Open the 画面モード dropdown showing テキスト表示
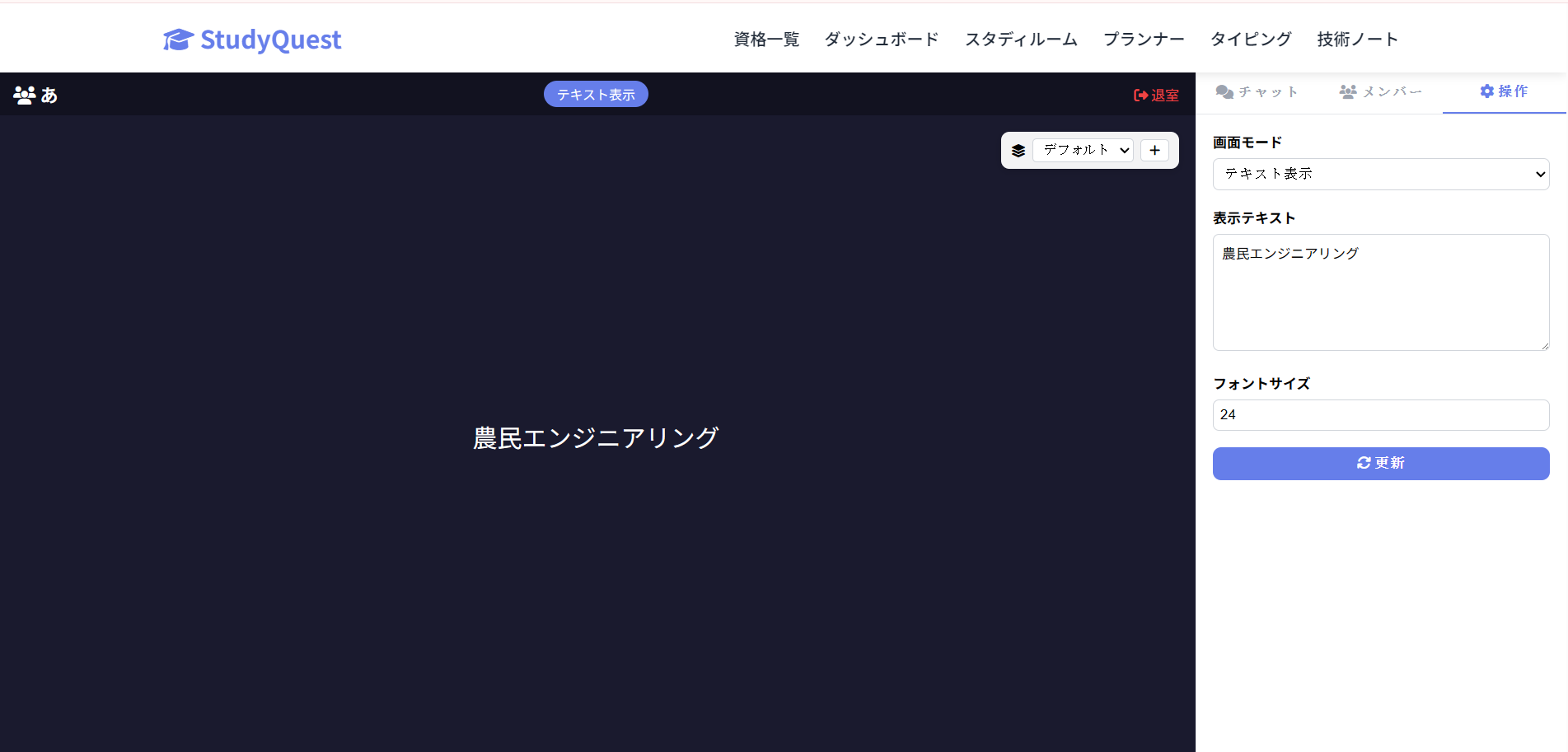Screen dimensions: 1568x752 [1380, 174]
